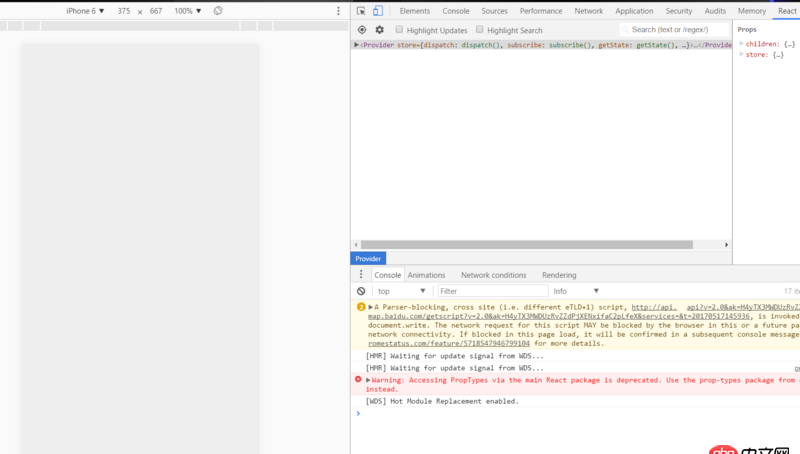The image size is (800, 454).
Task: Click the rotate screen orientation icon
Action: [x=218, y=11]
